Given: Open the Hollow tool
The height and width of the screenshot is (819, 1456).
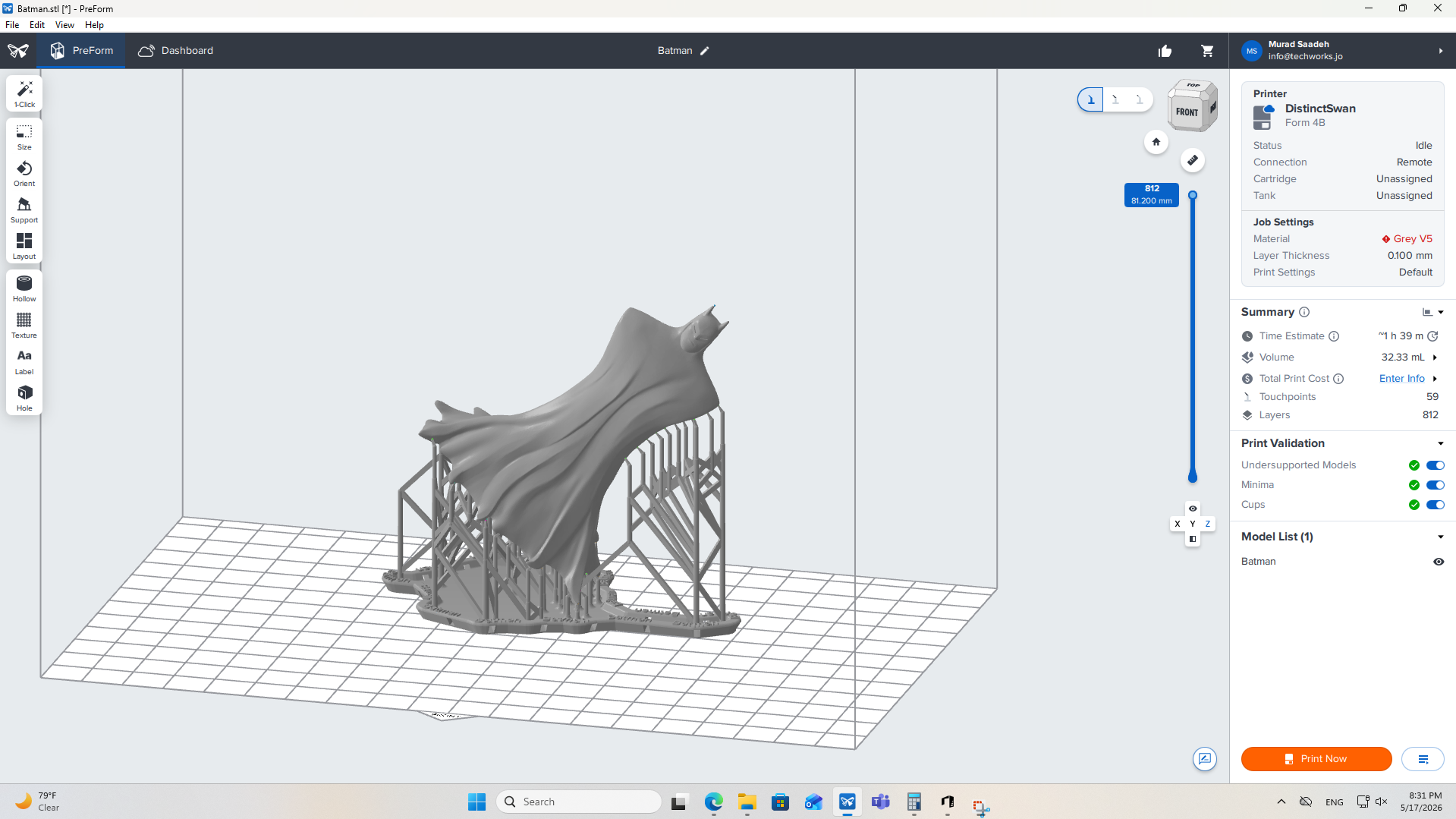Looking at the screenshot, I should point(24,288).
